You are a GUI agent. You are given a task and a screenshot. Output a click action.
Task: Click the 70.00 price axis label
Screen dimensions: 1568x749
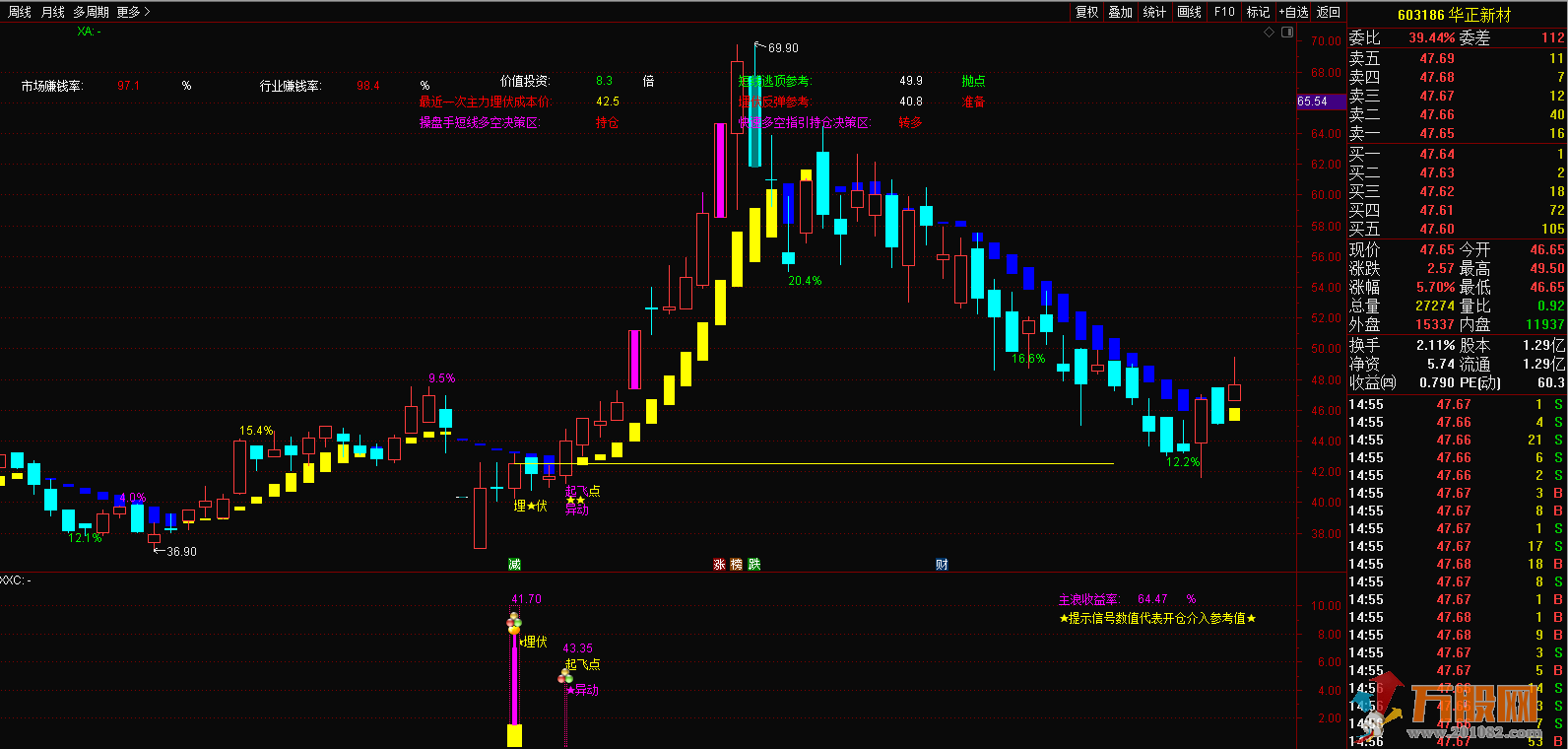coord(1326,41)
